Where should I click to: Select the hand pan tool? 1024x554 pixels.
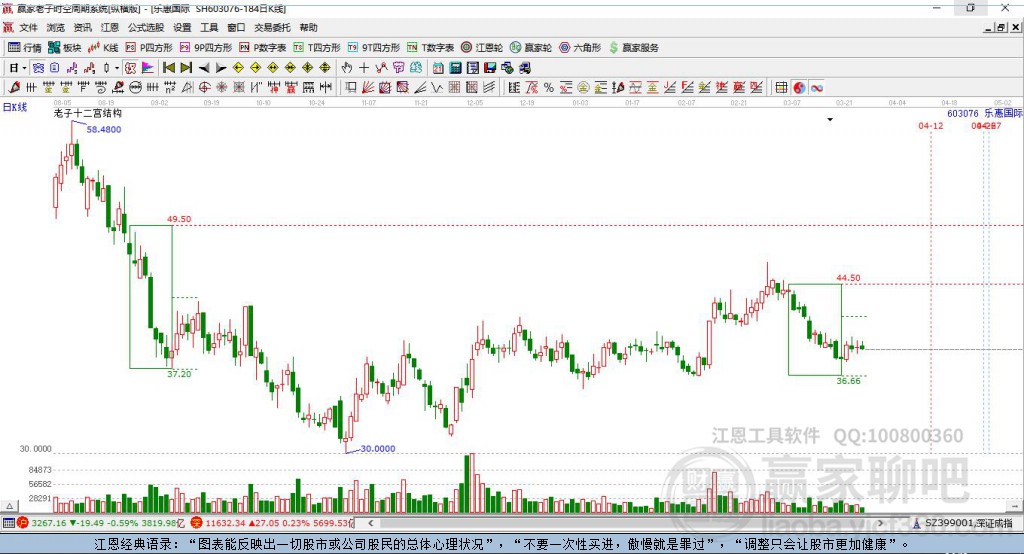(347, 68)
